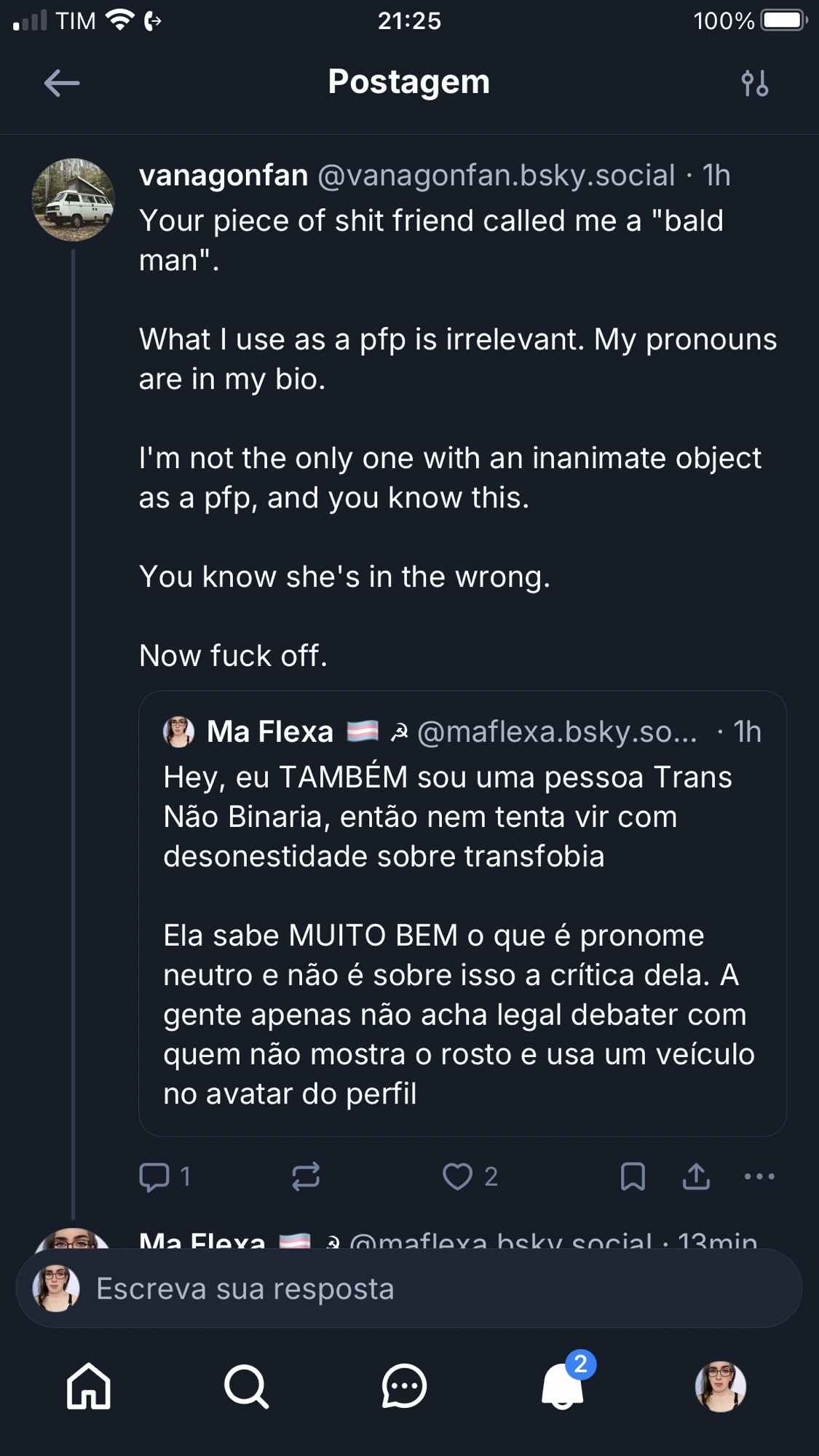Open the three-dot more options menu
The image size is (819, 1456).
pyautogui.click(x=759, y=1176)
